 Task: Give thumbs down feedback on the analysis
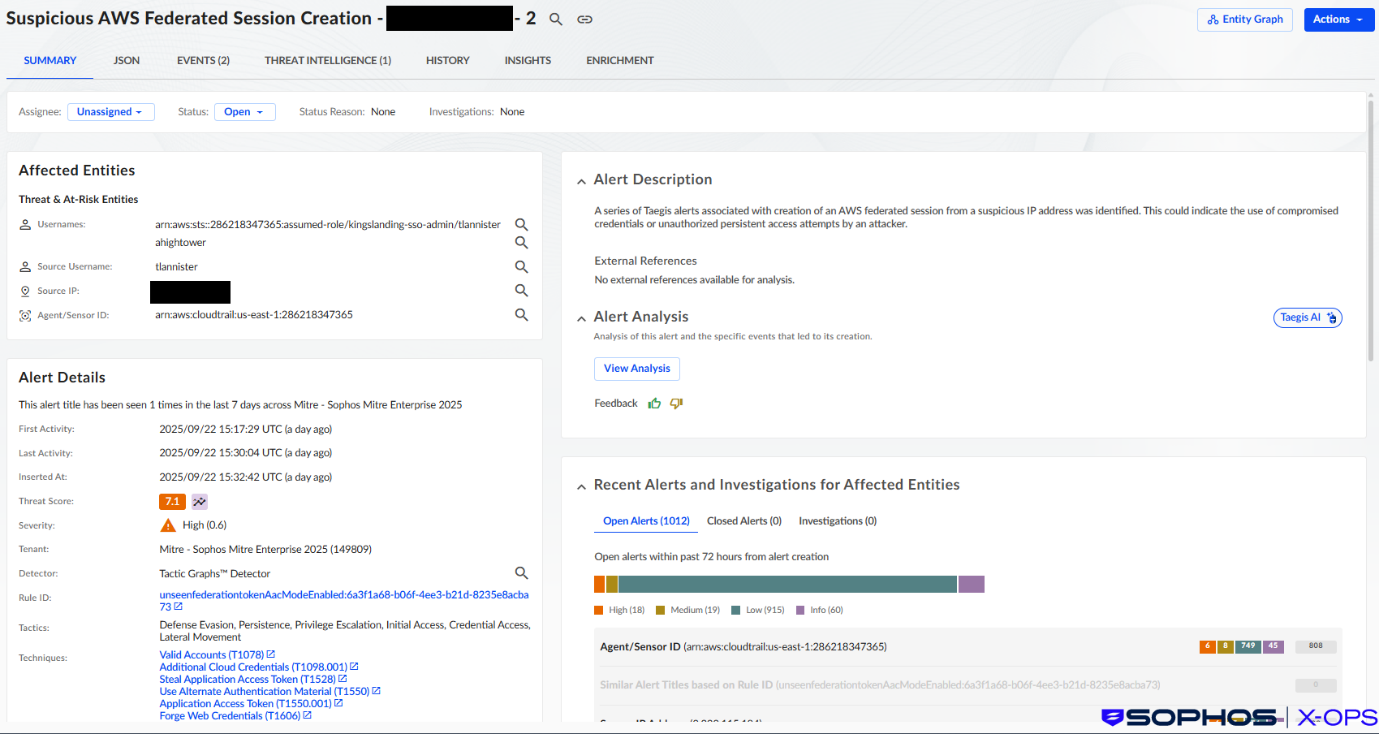(x=675, y=402)
